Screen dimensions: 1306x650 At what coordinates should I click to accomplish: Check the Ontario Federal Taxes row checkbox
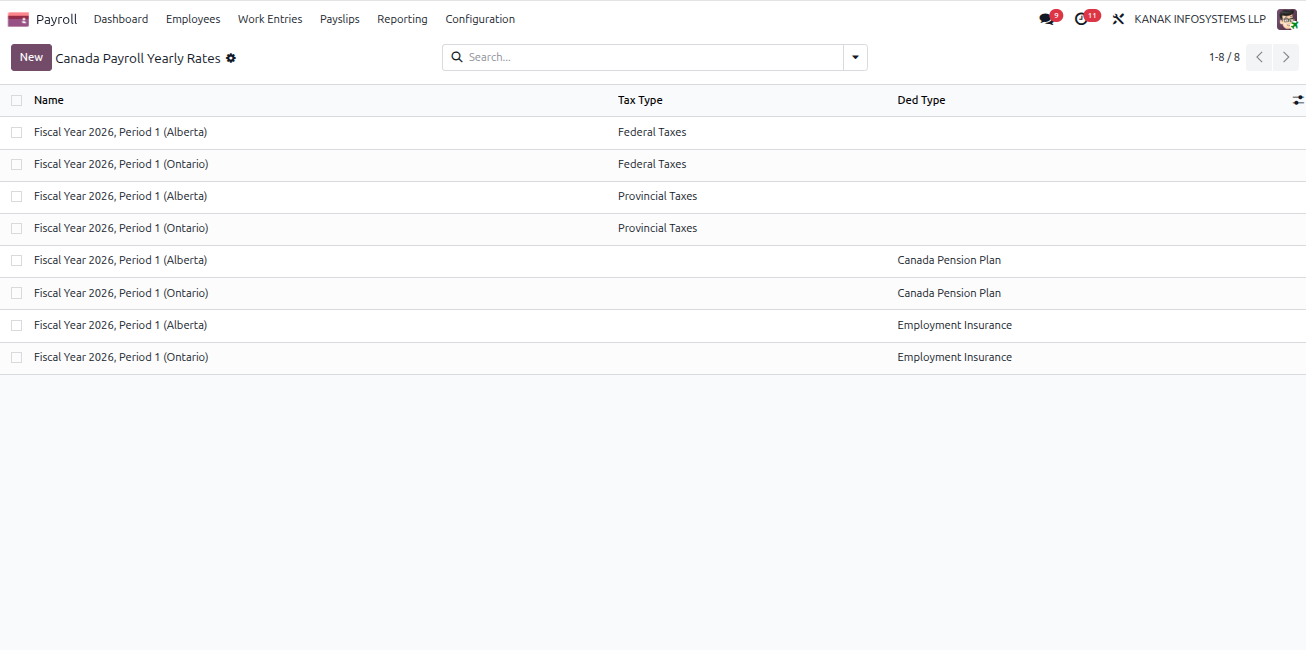16,164
